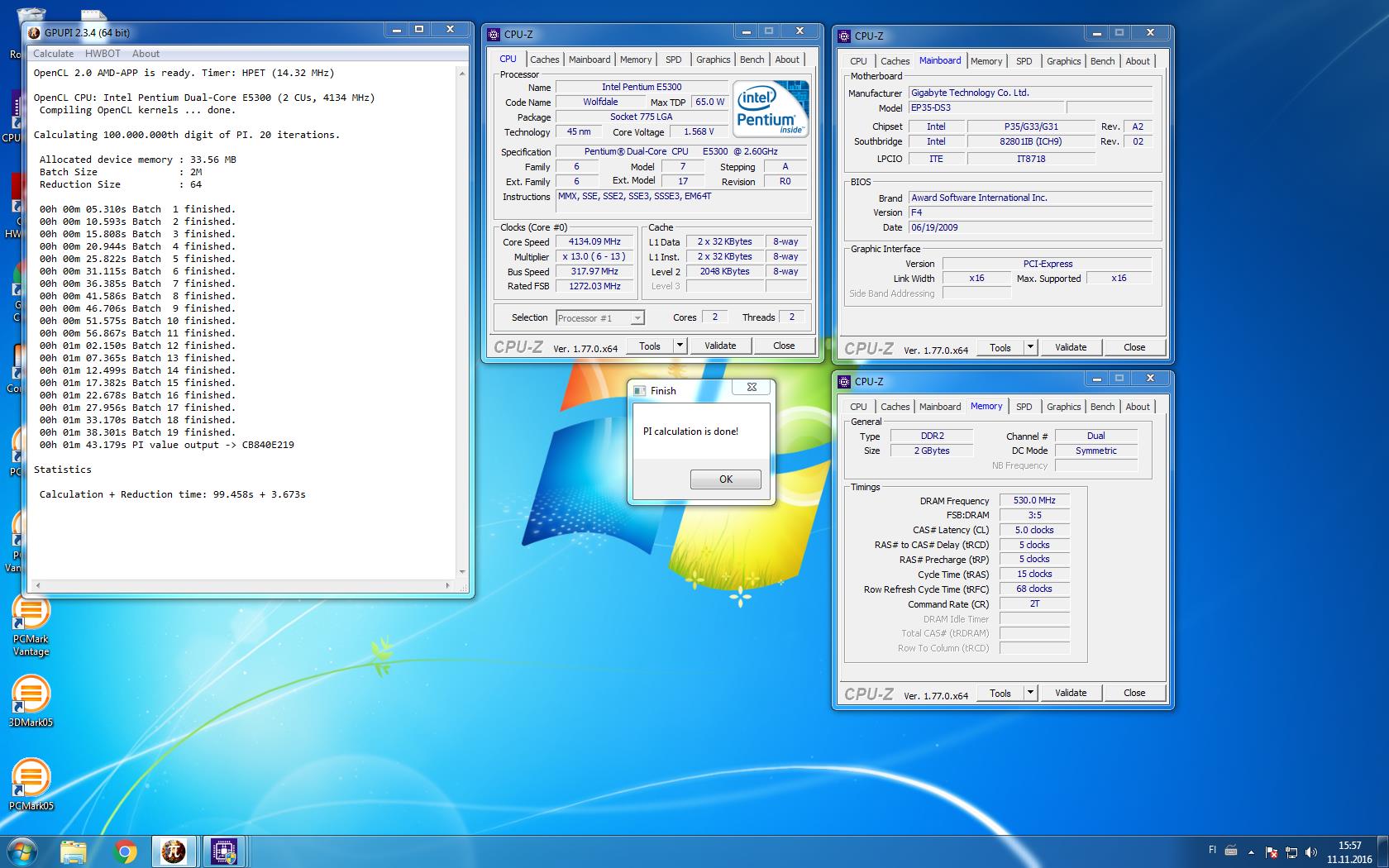Image resolution: width=1389 pixels, height=868 pixels.
Task: Open the network icon in system tray
Action: point(1291,852)
